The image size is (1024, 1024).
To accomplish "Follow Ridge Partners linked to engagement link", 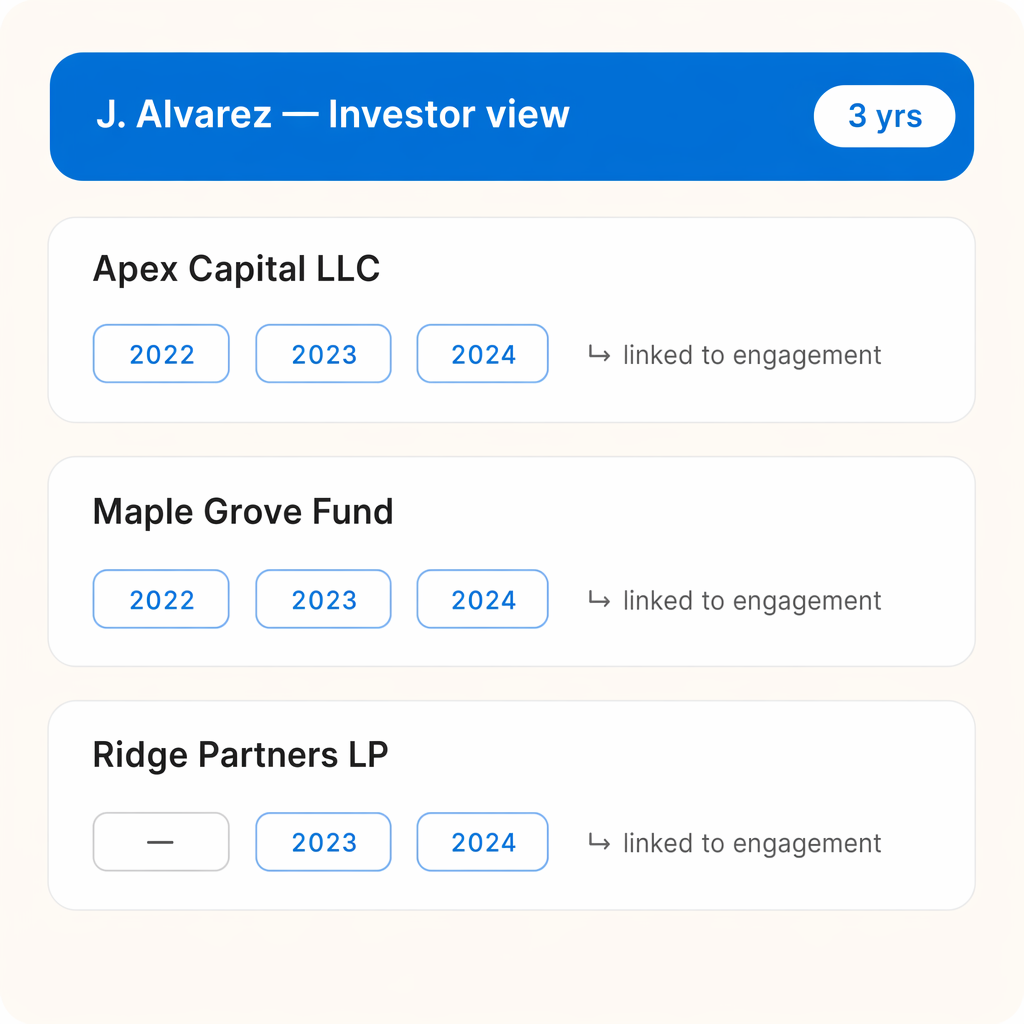I will [x=752, y=843].
